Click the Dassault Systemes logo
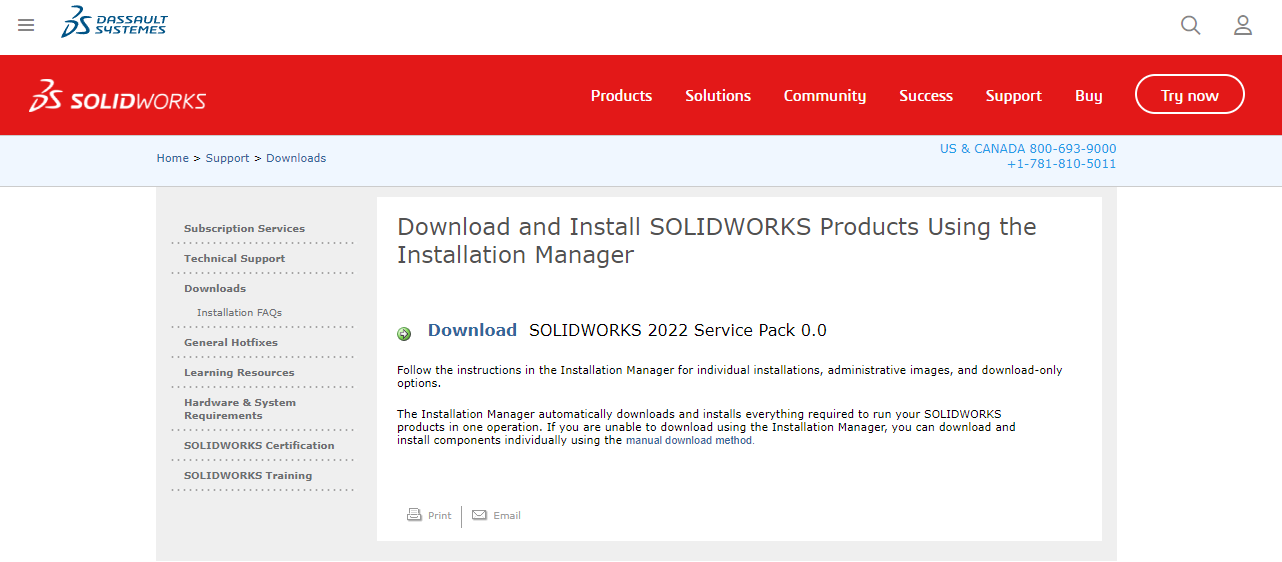The image size is (1282, 562). (114, 21)
